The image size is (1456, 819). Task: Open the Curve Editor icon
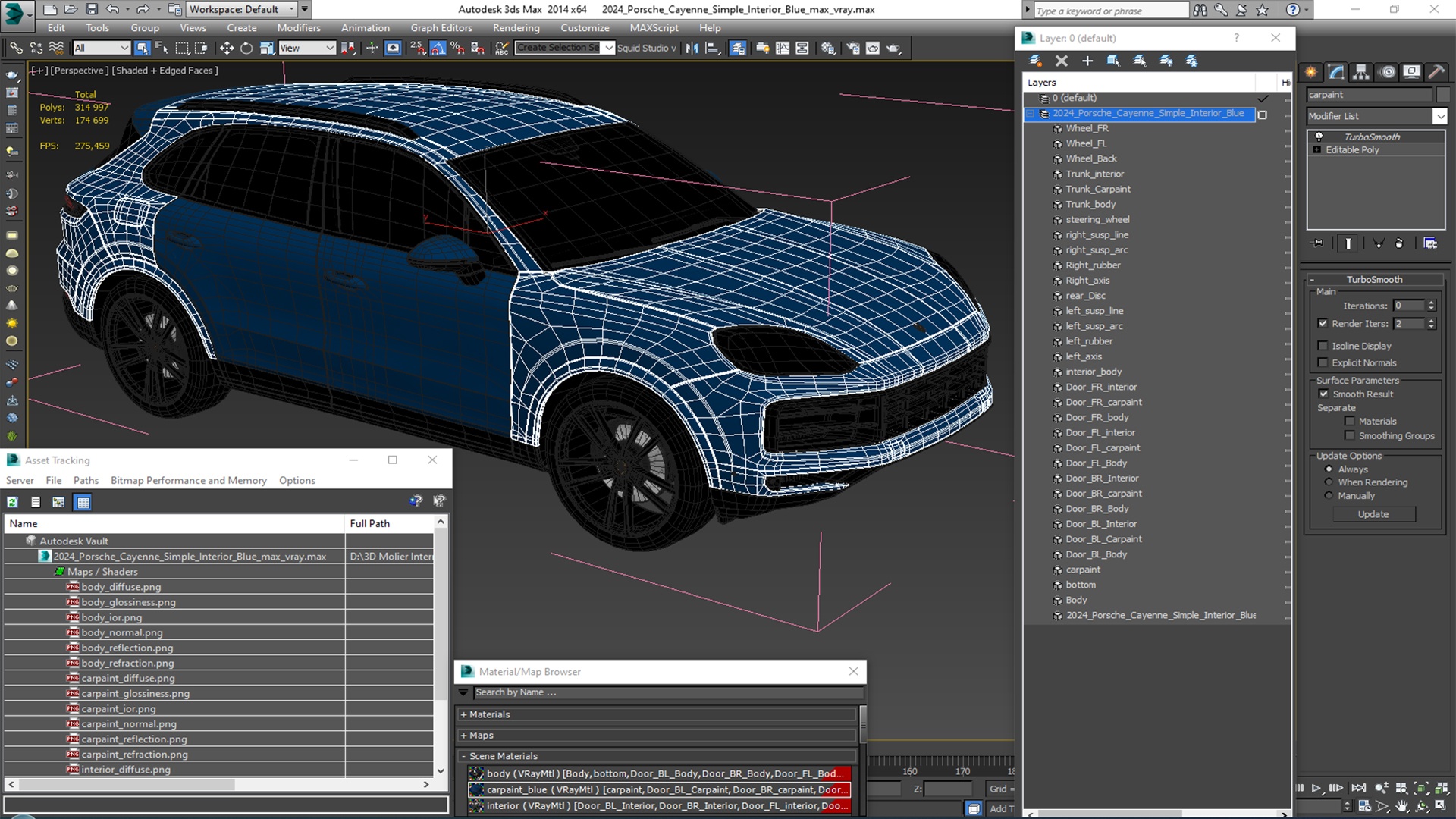(782, 48)
